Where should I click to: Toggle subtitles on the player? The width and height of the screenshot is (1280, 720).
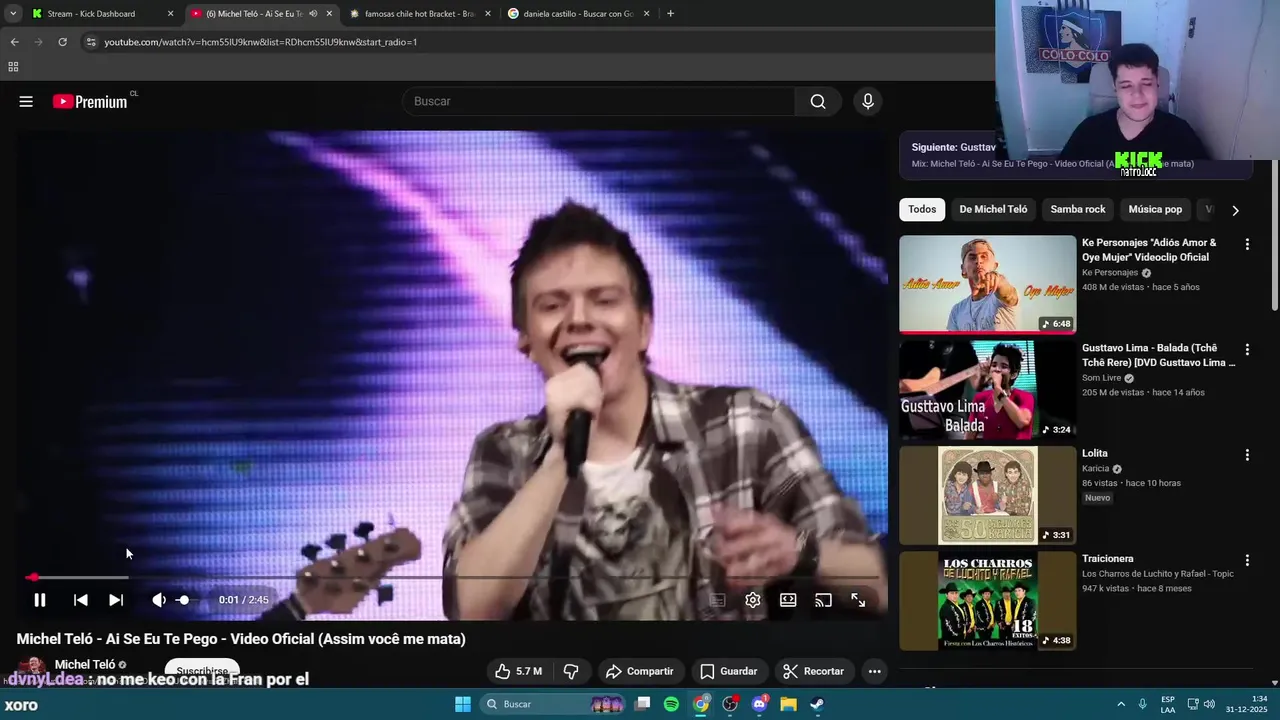coord(717,600)
